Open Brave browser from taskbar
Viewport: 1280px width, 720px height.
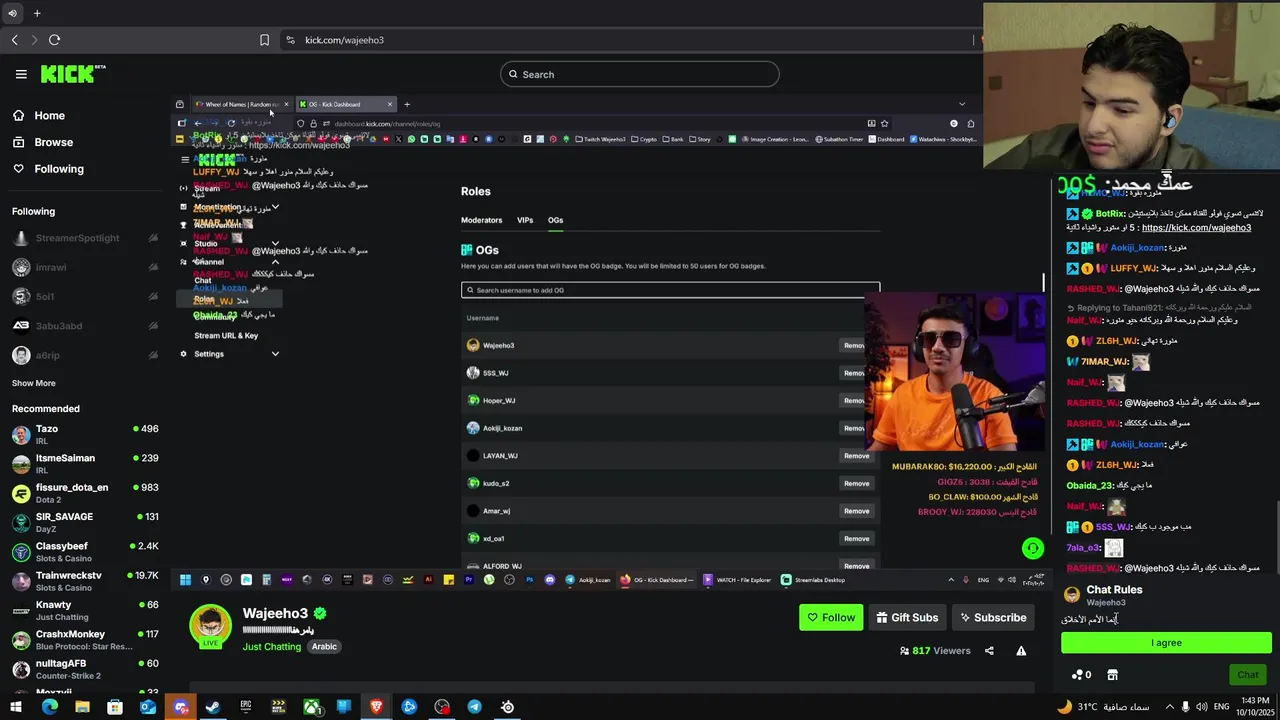[376, 707]
